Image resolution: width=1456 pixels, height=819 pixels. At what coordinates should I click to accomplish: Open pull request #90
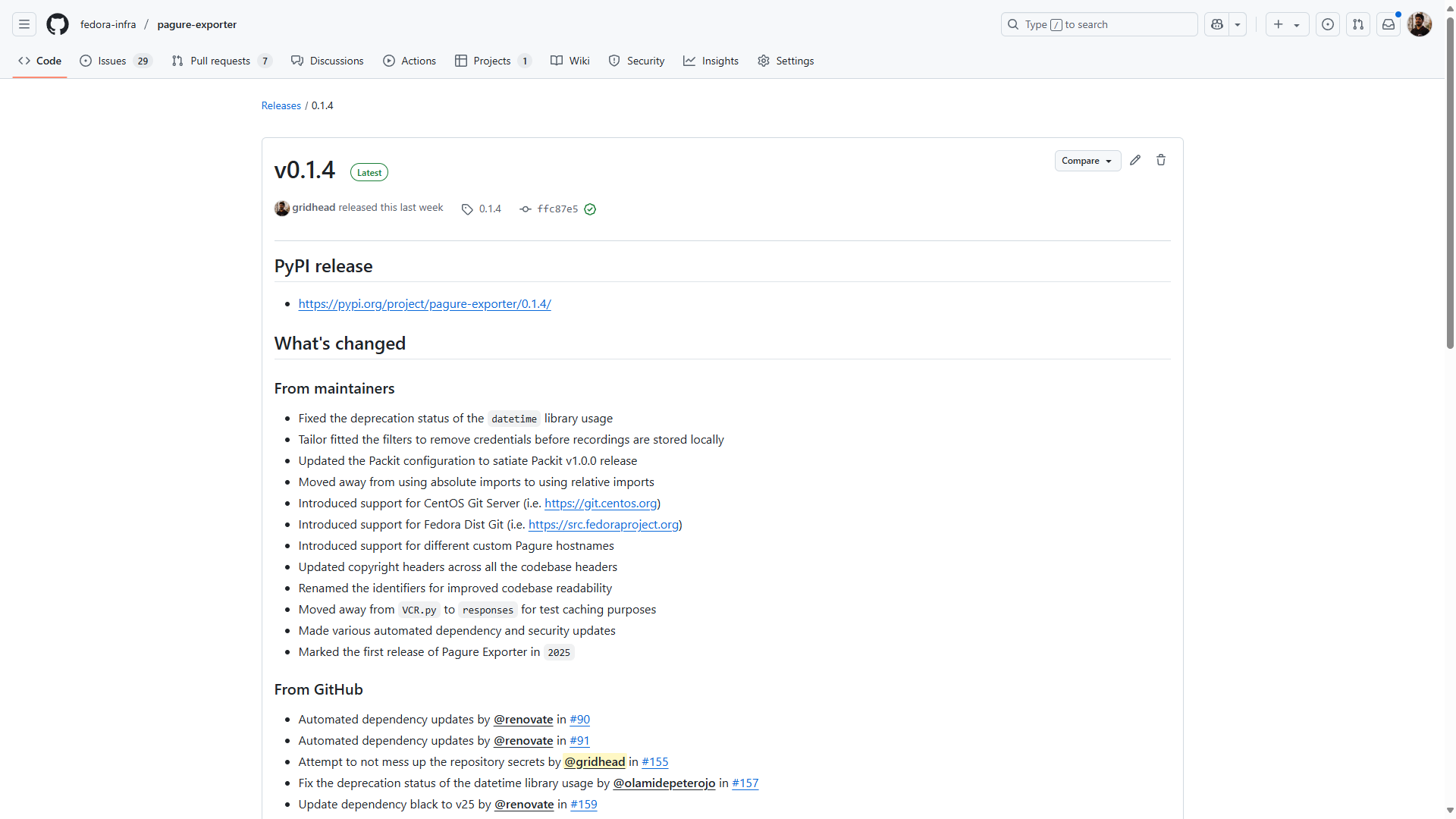(580, 719)
